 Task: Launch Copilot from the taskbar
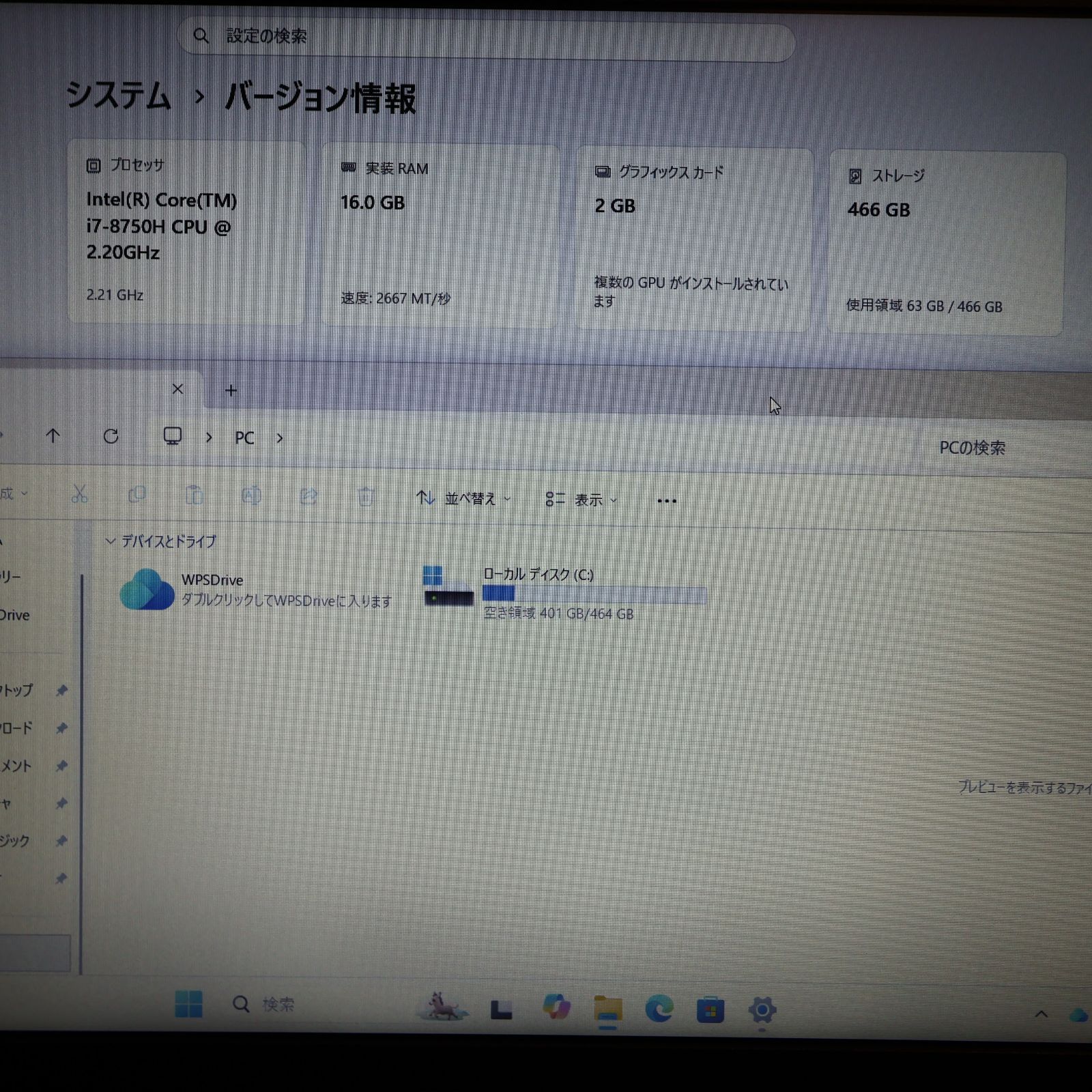click(x=556, y=1007)
